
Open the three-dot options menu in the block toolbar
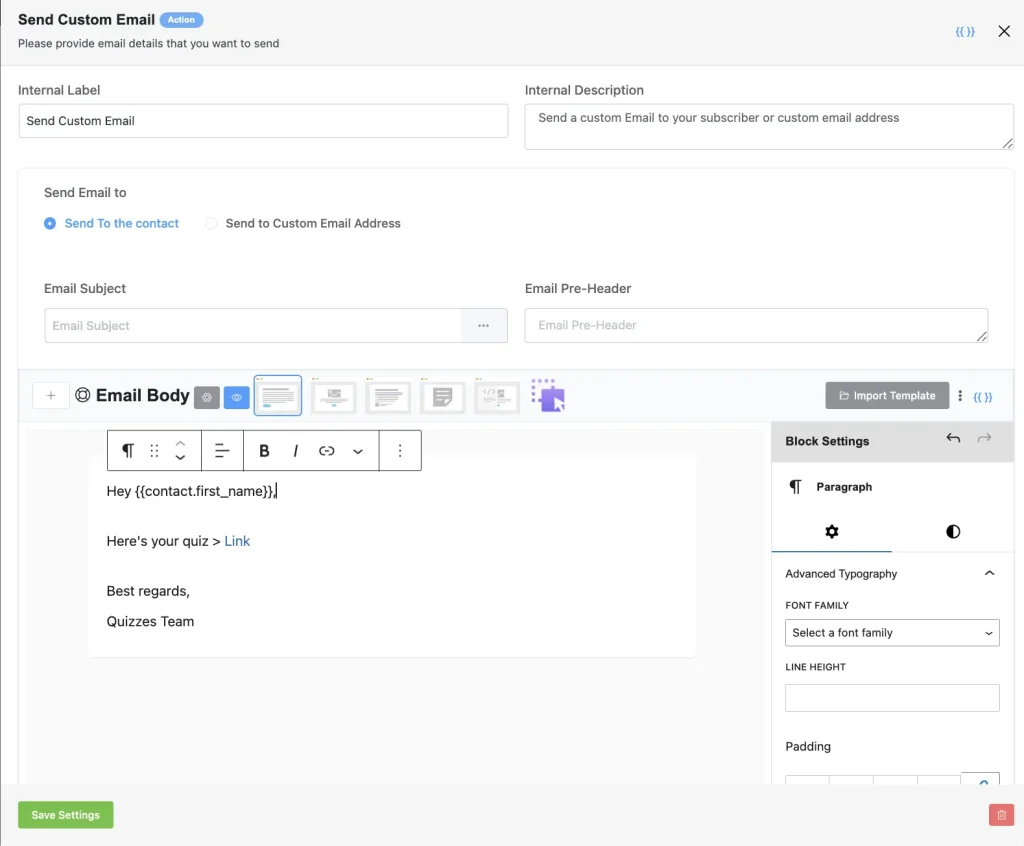400,450
